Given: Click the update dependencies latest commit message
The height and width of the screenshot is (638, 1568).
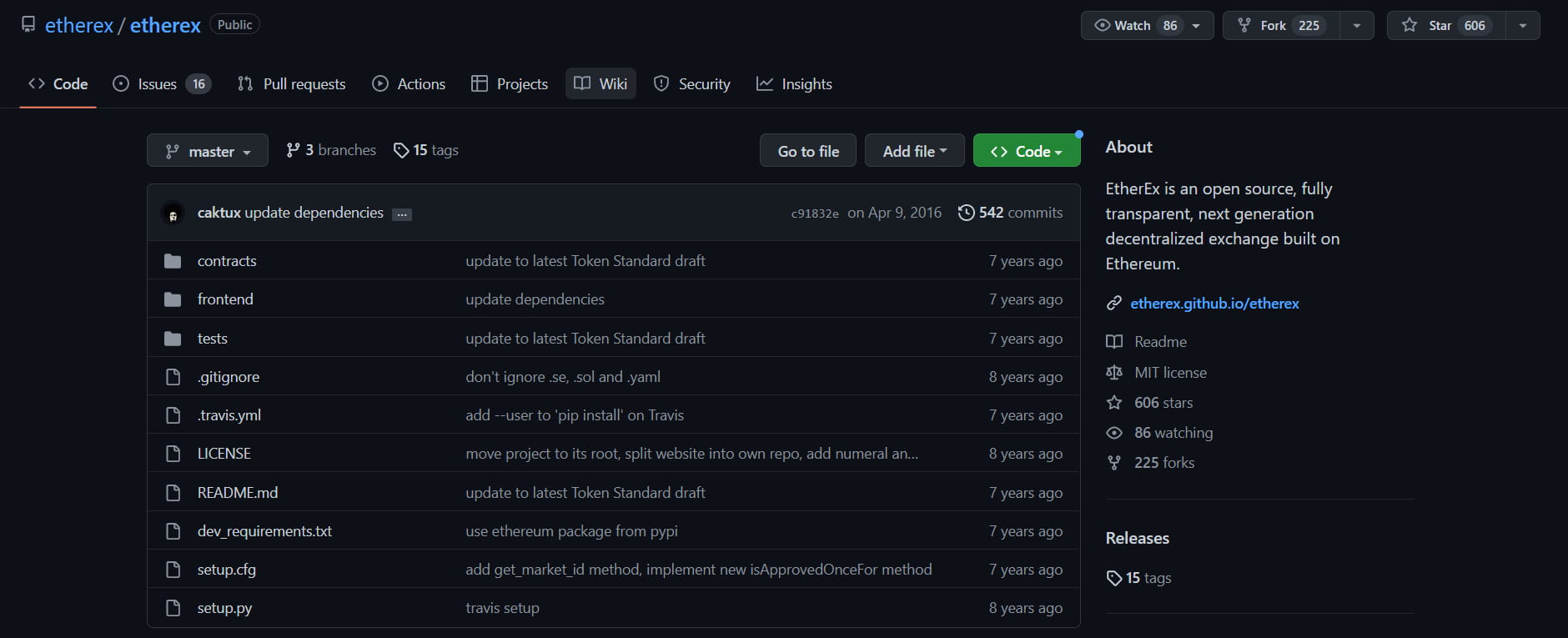Looking at the screenshot, I should (x=314, y=213).
